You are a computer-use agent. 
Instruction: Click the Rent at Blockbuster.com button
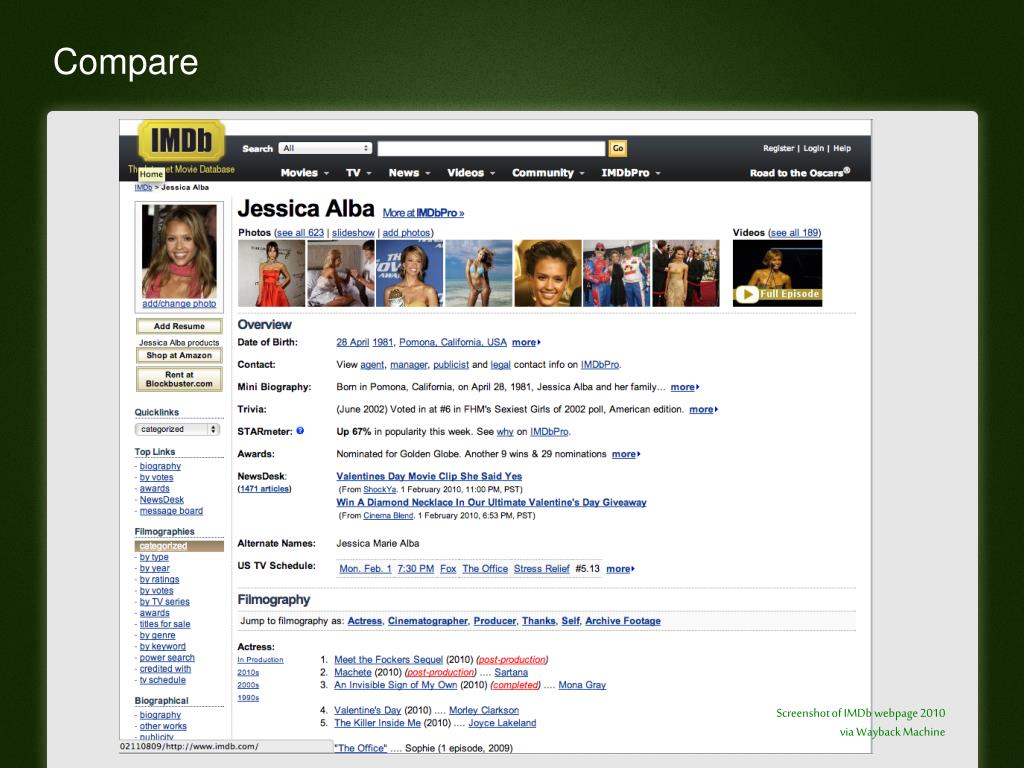[179, 379]
